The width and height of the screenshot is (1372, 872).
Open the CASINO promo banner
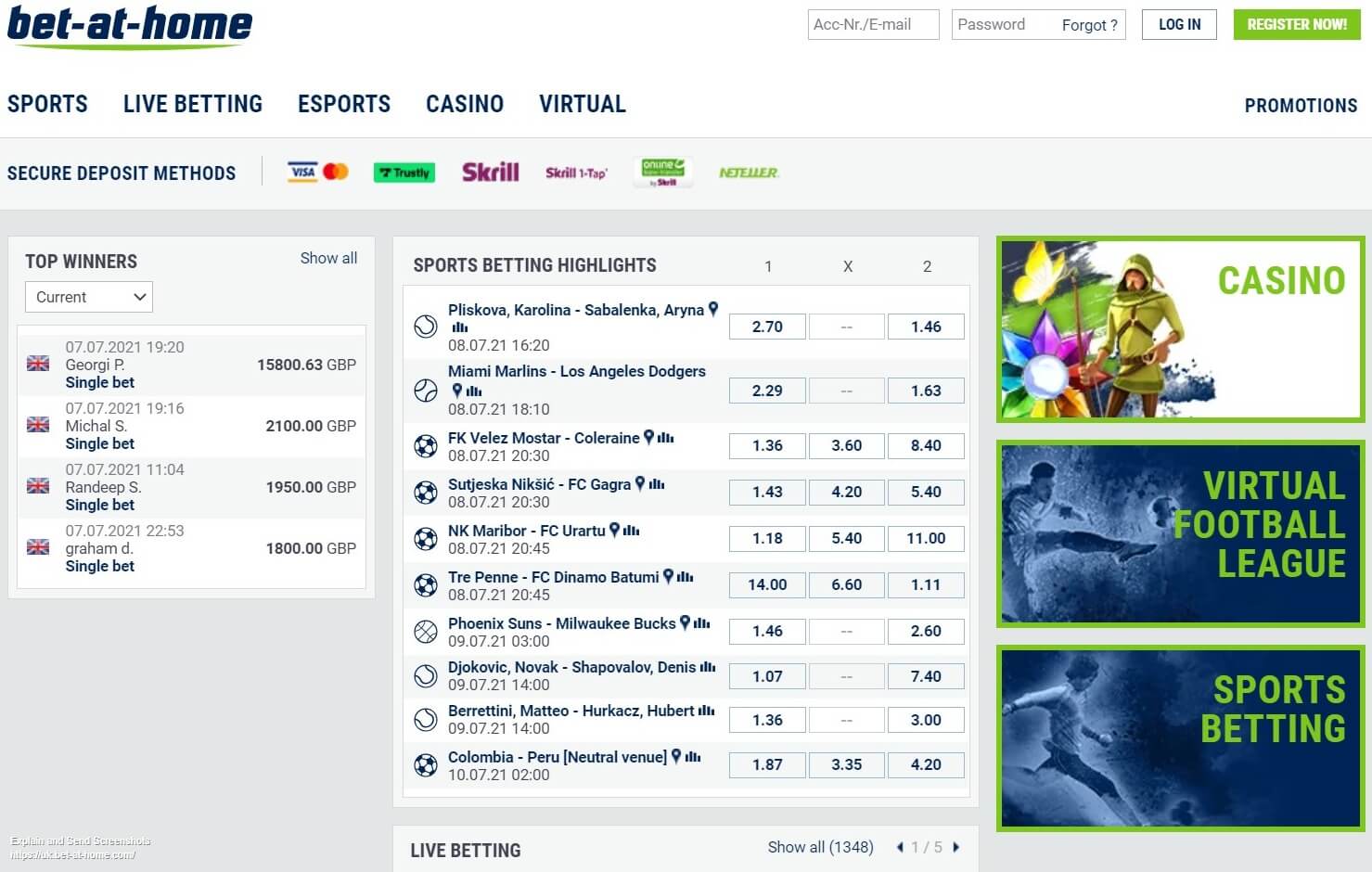[x=1181, y=329]
